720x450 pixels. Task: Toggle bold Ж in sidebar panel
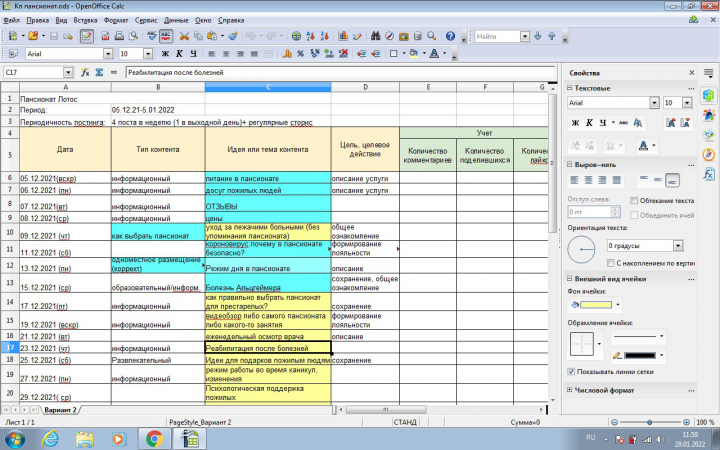point(575,123)
